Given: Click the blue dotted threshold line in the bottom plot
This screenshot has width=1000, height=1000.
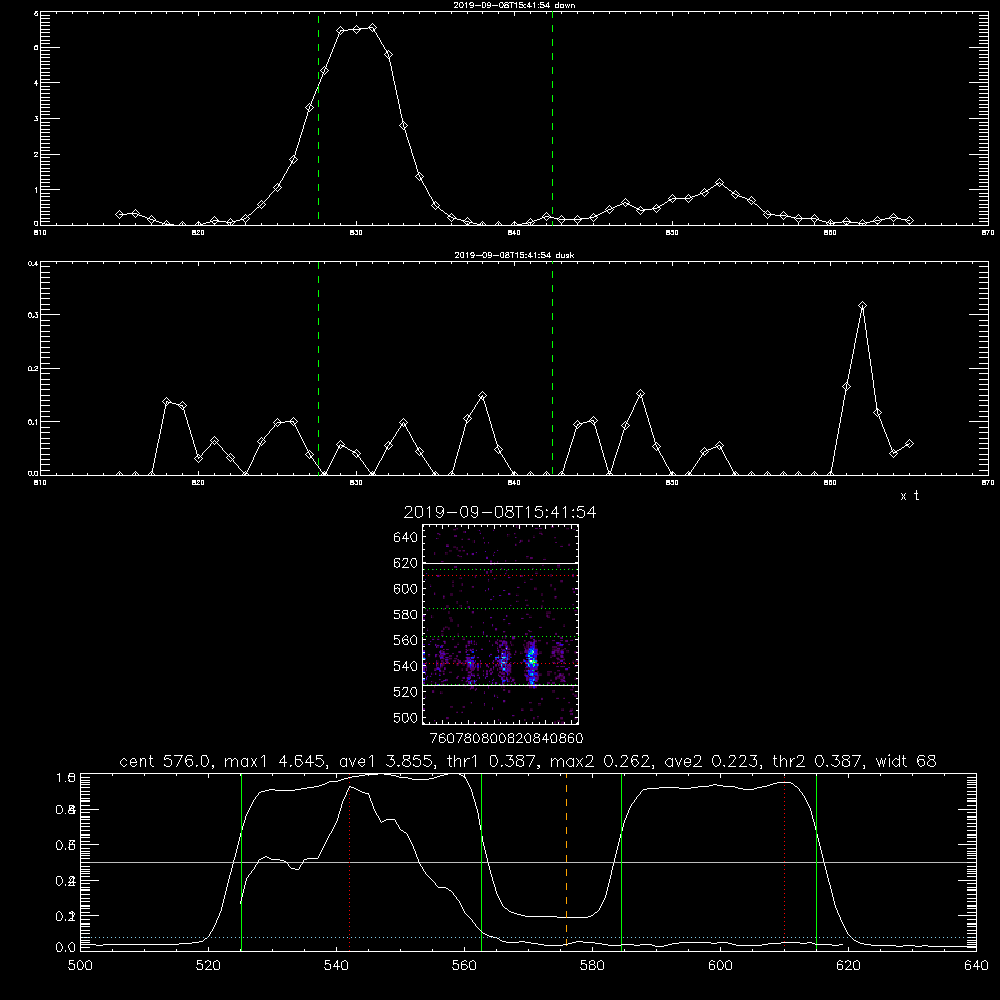Looking at the screenshot, I should (528, 937).
